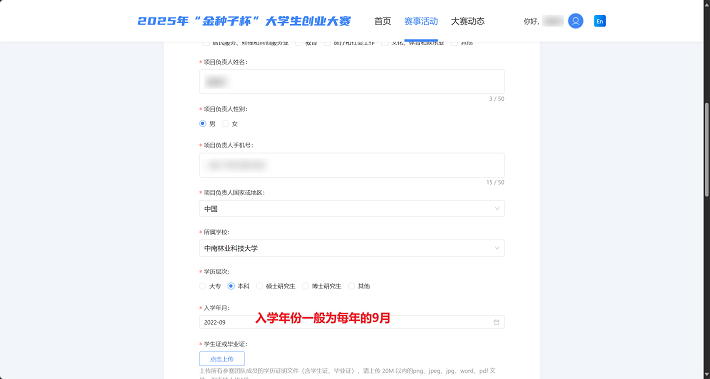
Task: Choose 其他 as education level
Action: point(351,286)
